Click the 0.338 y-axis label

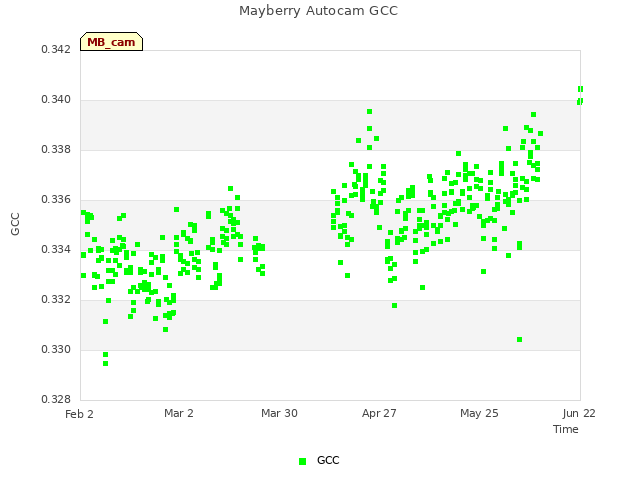coord(56,149)
